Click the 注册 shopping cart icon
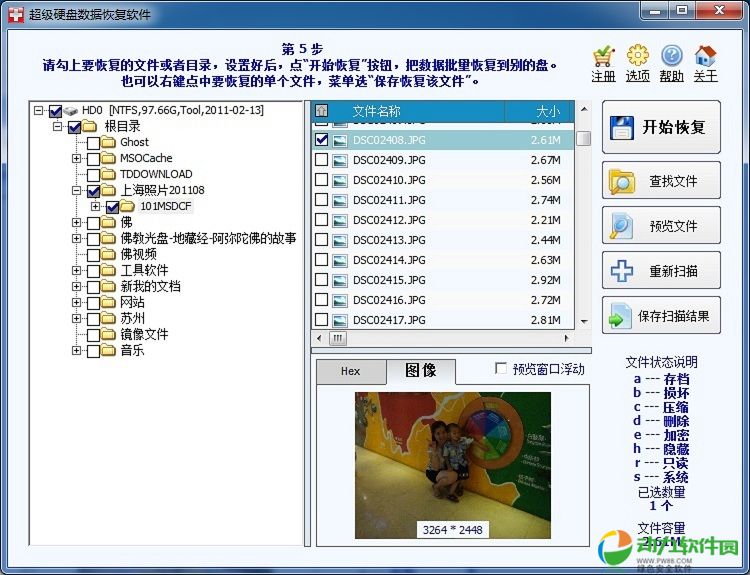The height and width of the screenshot is (575, 750). click(x=603, y=55)
